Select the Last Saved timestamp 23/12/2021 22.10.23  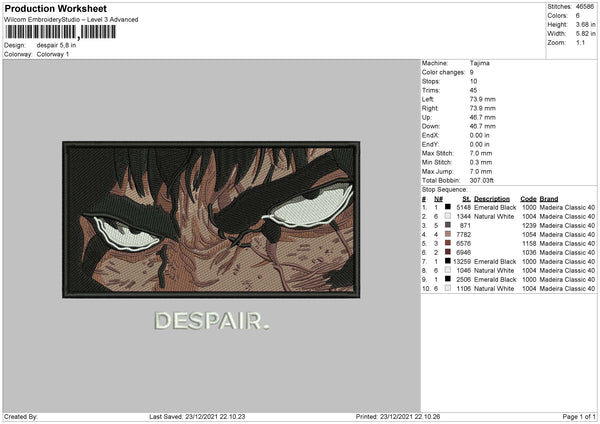click(215, 416)
